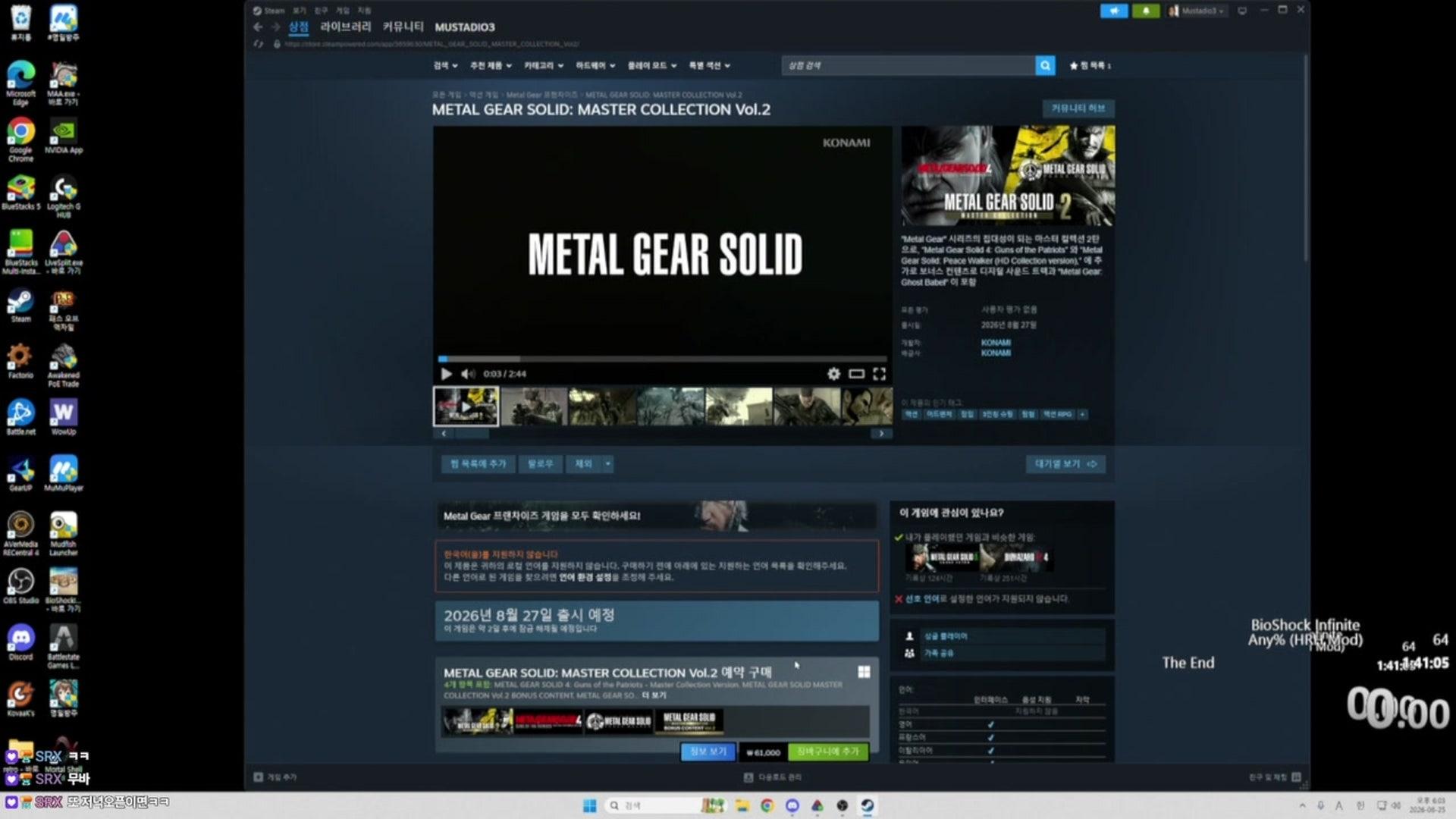Click the blue 정보 보기 button

pos(708,752)
